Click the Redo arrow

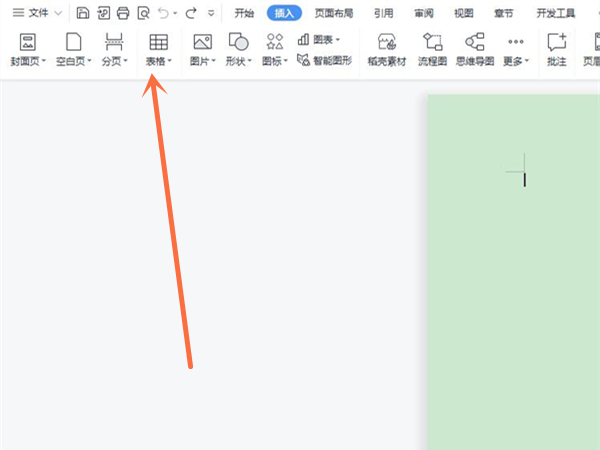pos(191,13)
